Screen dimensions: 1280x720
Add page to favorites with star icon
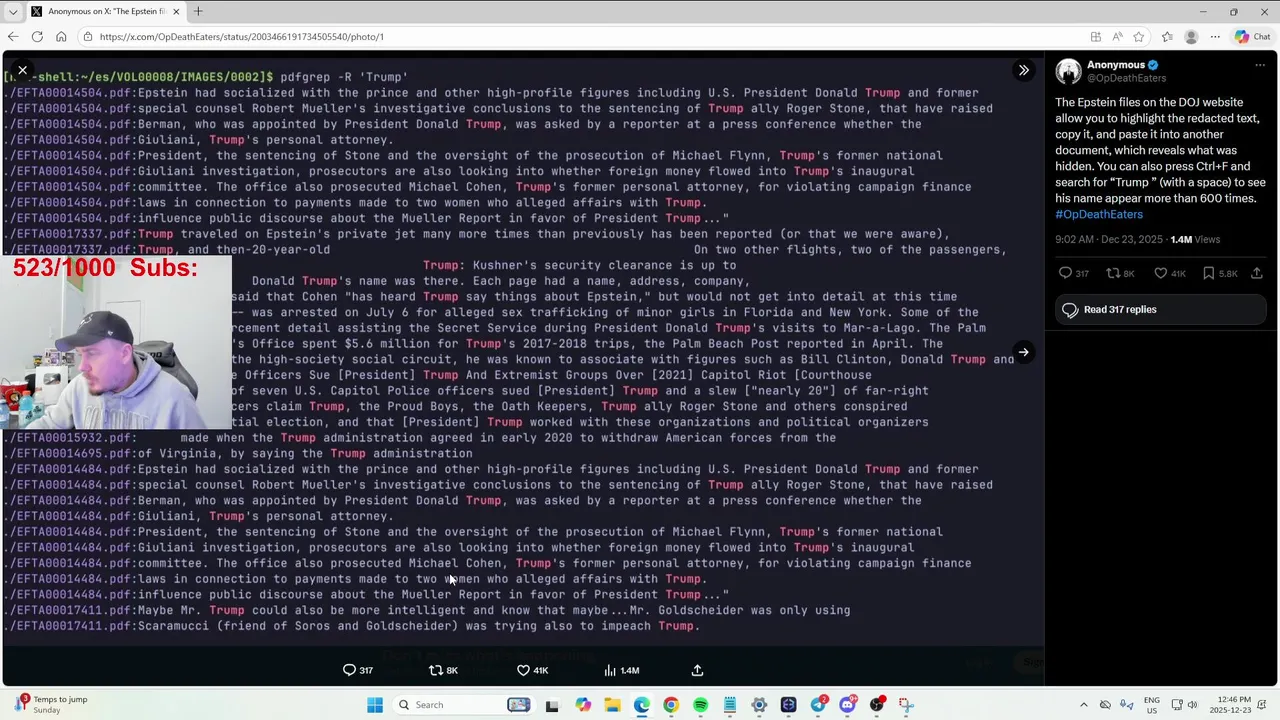pos(1138,37)
